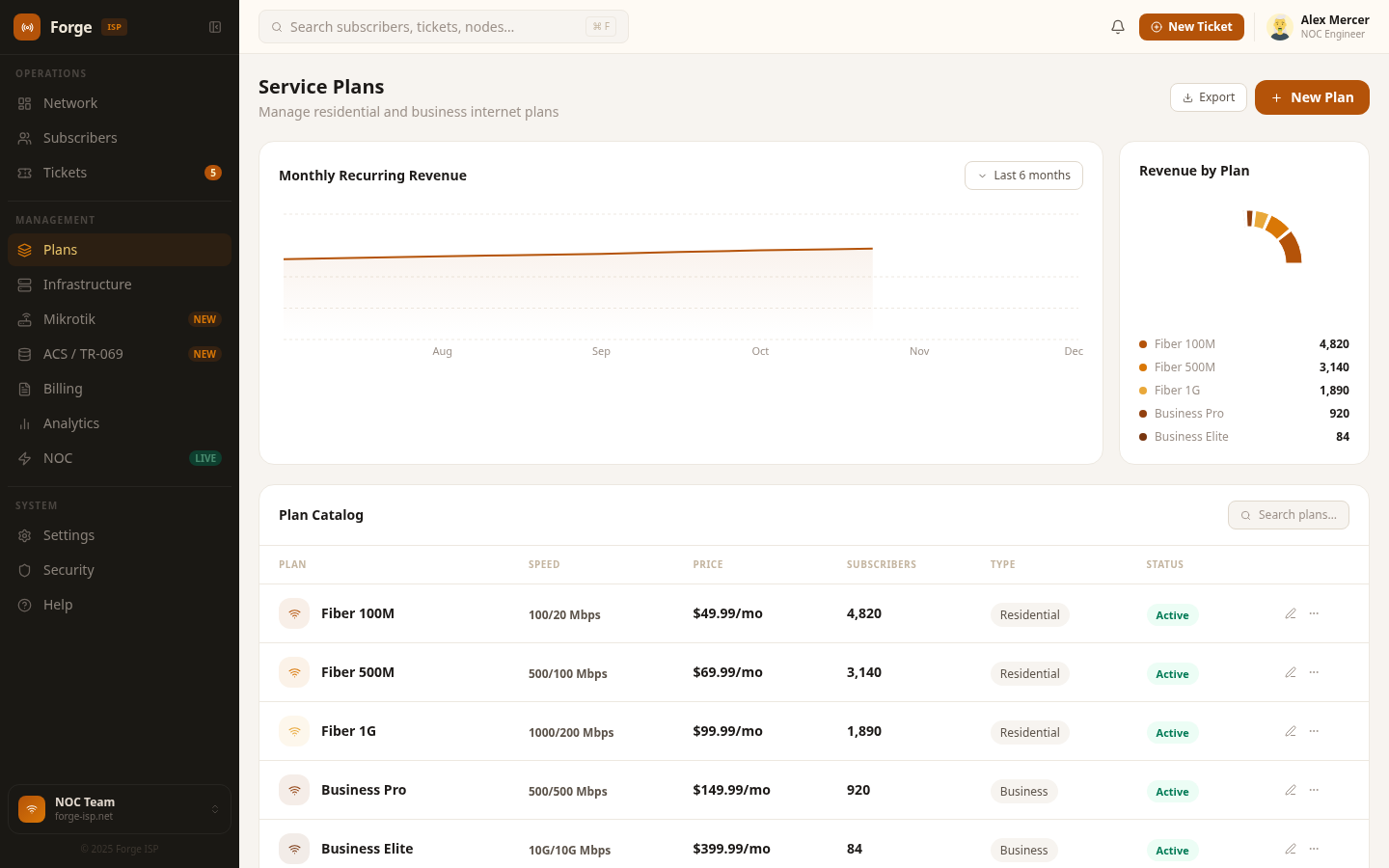
Task: Open Subscribers section
Action: click(120, 138)
